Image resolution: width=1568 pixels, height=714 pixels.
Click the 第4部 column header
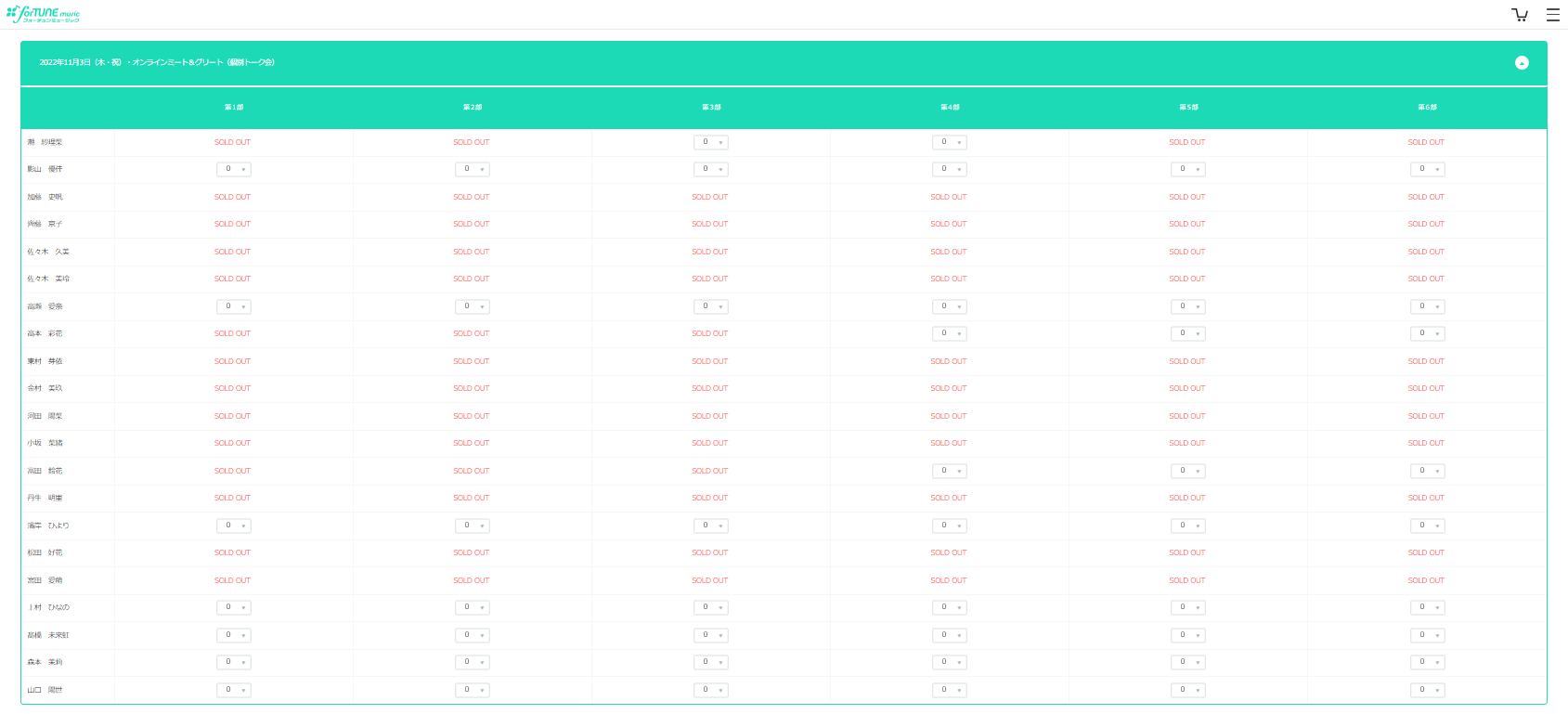pyautogui.click(x=950, y=108)
